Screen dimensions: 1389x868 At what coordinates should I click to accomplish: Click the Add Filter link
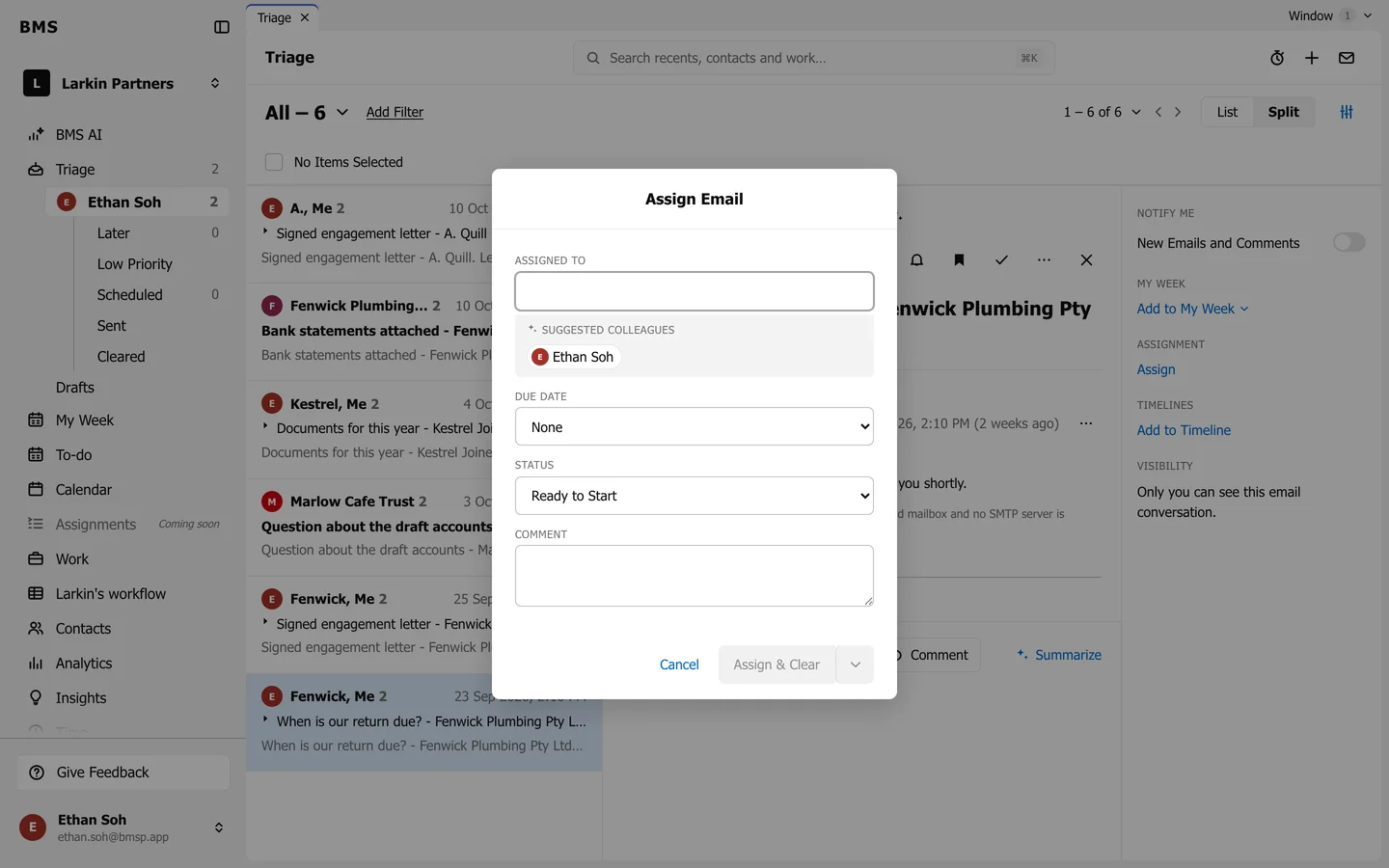click(395, 112)
